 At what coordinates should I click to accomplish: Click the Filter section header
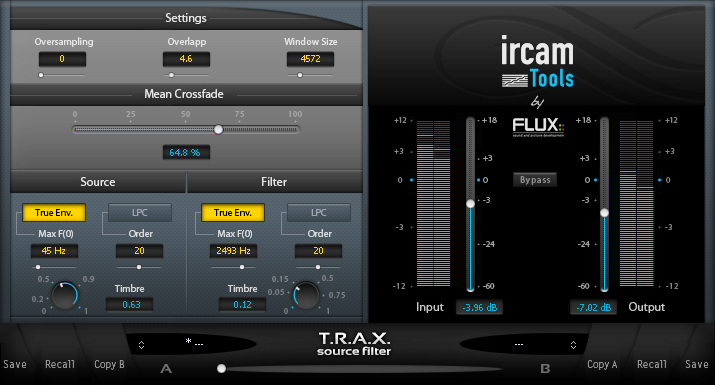pos(274,182)
